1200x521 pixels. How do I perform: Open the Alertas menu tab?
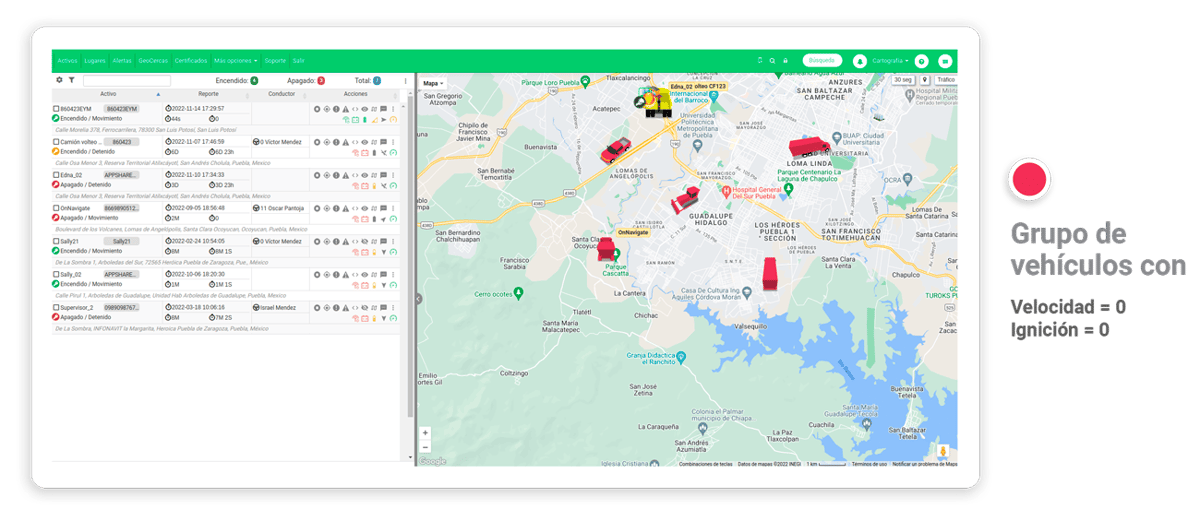[122, 61]
